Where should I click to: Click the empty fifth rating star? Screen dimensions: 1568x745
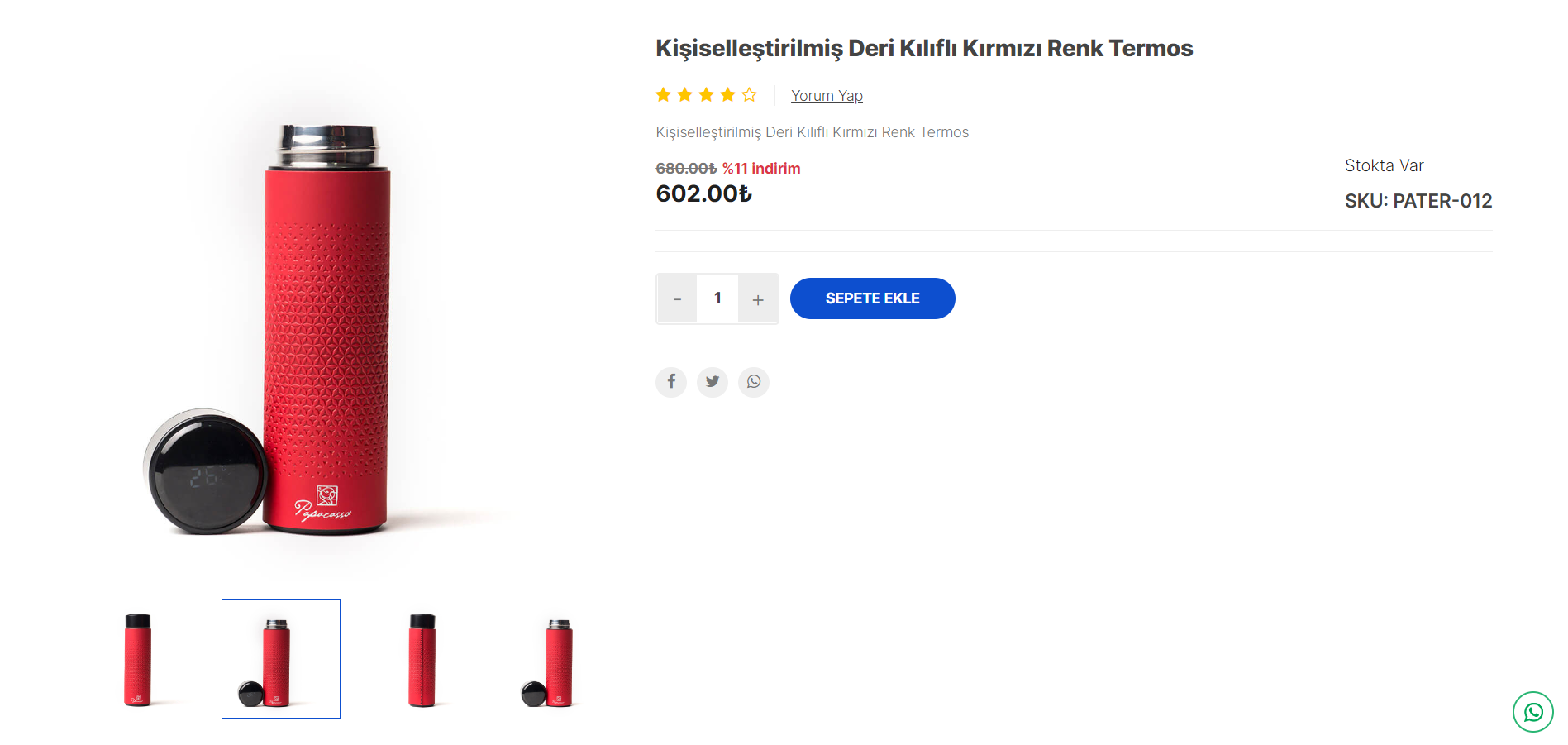click(749, 95)
